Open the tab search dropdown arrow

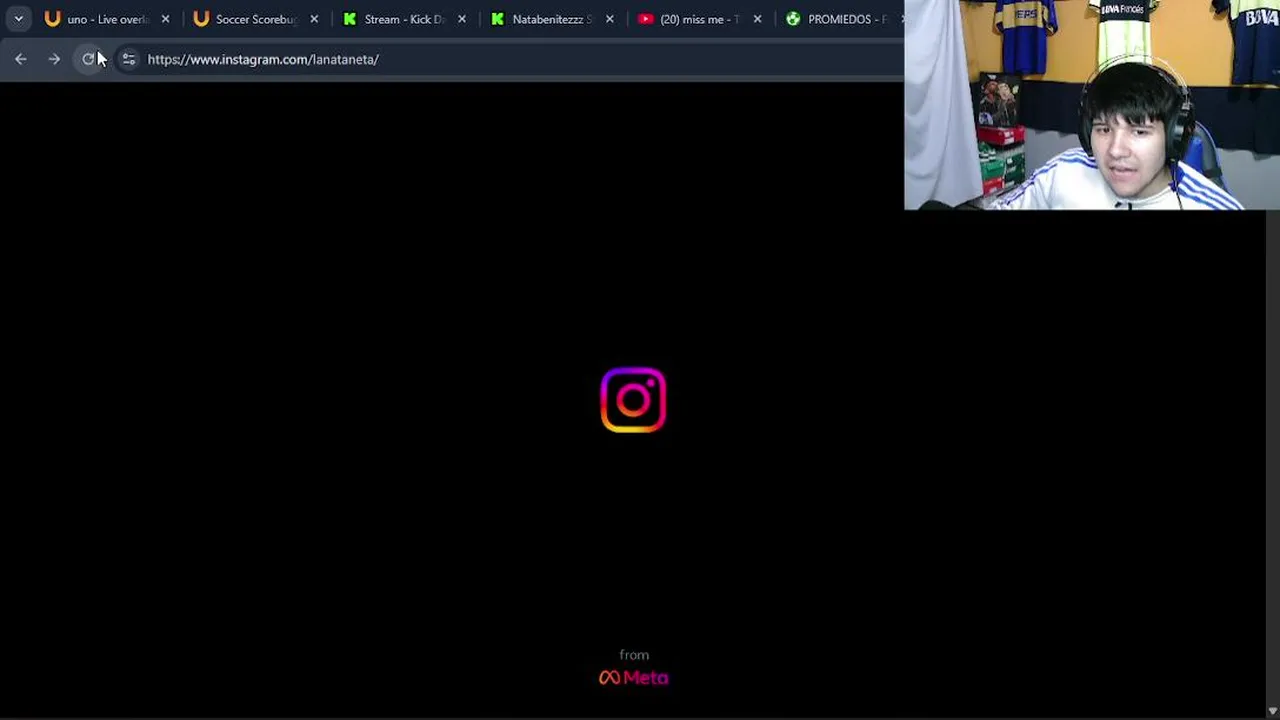[18, 19]
